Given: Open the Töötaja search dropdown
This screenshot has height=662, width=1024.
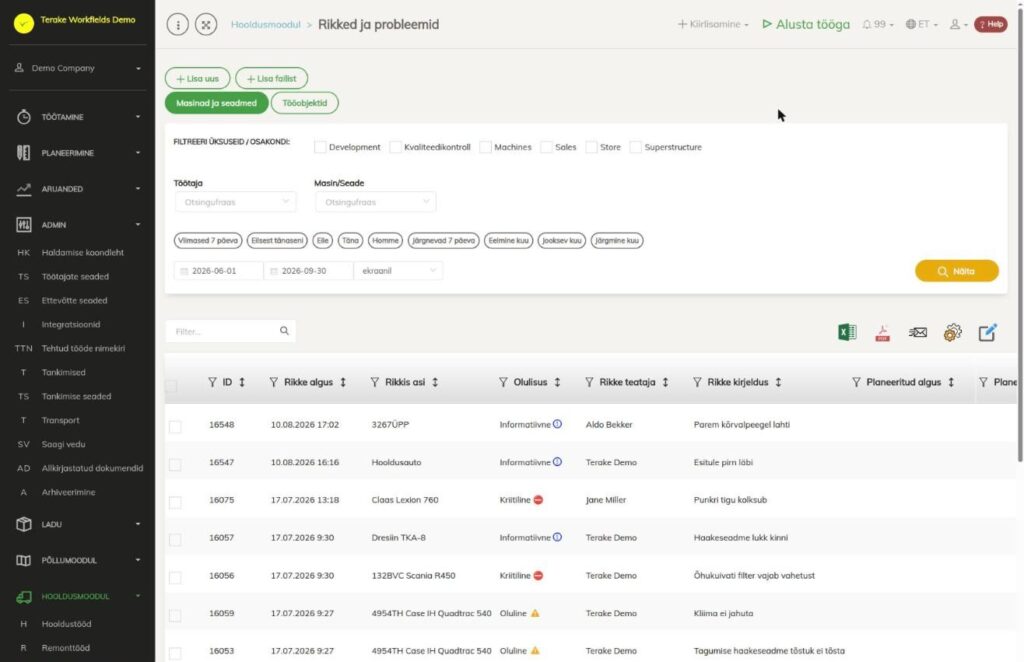Looking at the screenshot, I should coord(235,202).
